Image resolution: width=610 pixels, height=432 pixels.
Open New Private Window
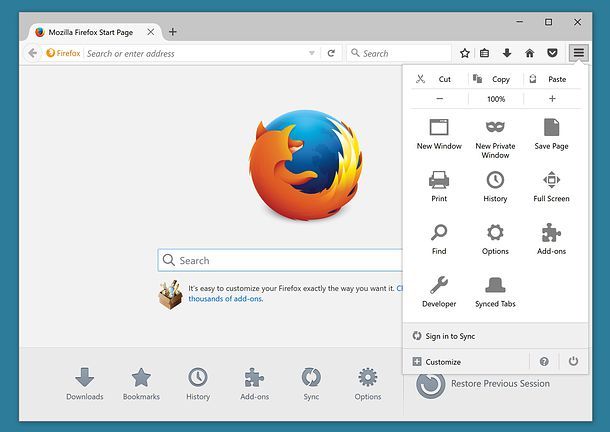click(495, 139)
